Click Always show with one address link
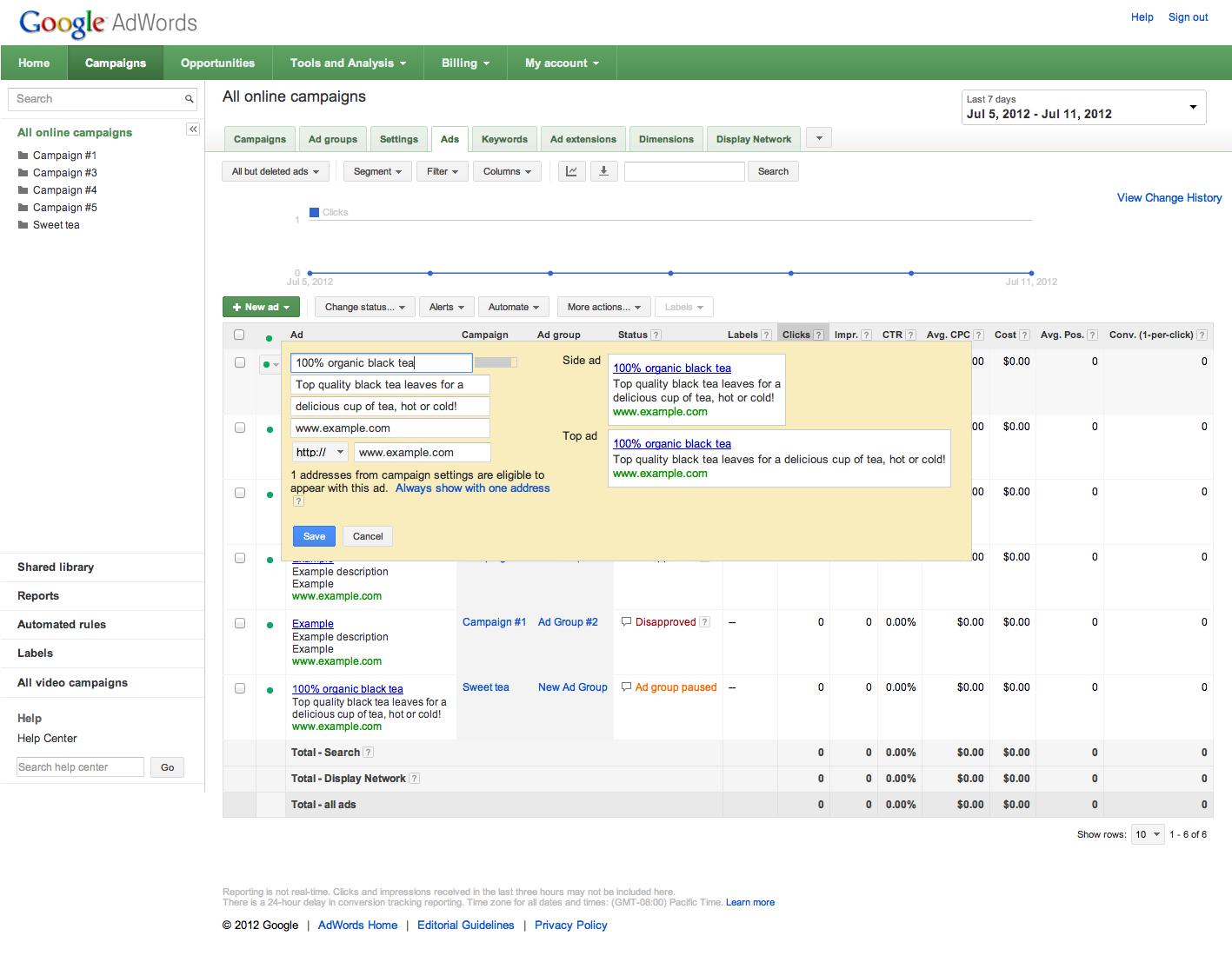Image resolution: width=1232 pixels, height=962 pixels. click(x=473, y=488)
